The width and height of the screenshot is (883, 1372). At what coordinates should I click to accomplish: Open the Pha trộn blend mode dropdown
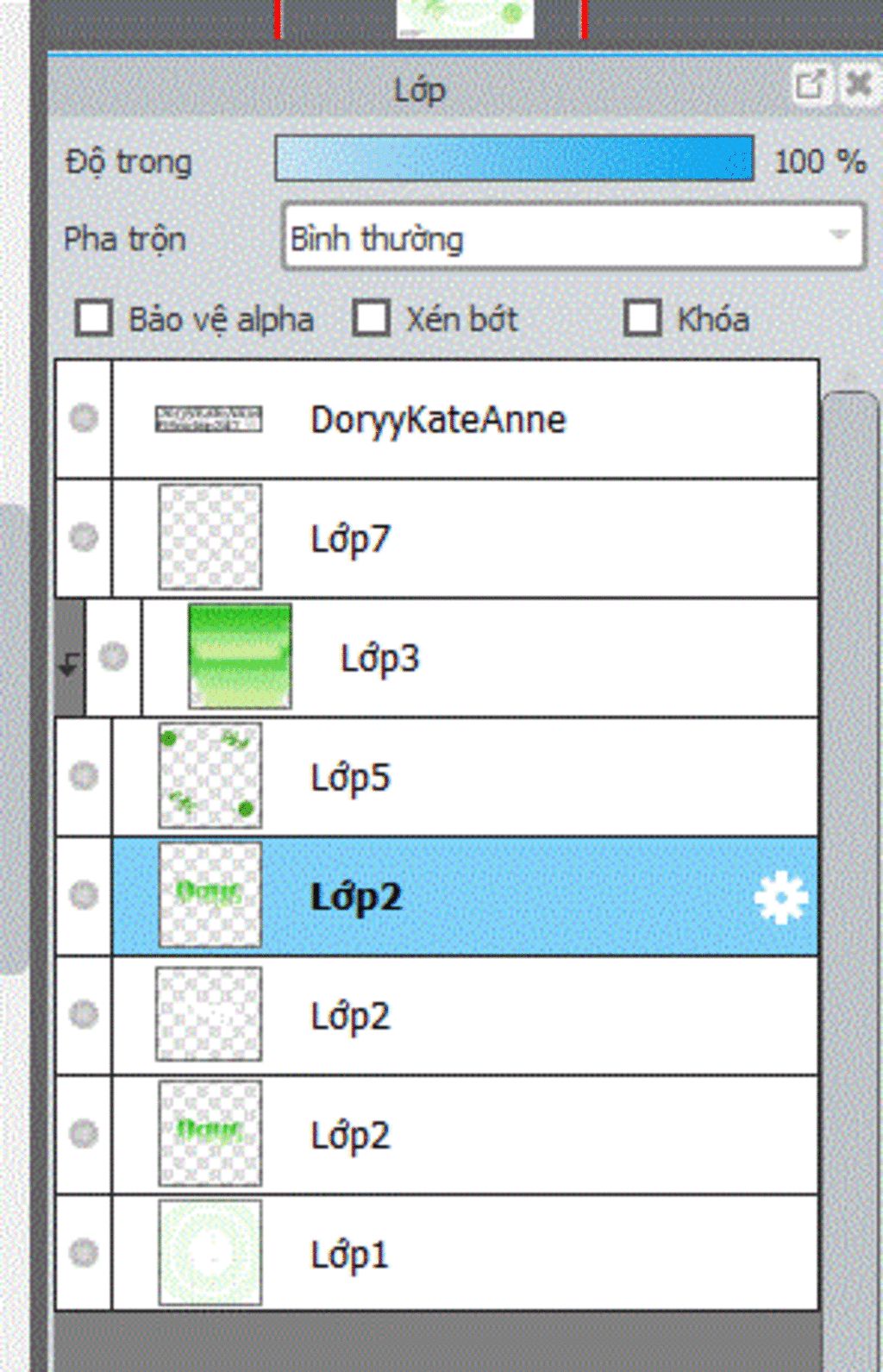573,237
